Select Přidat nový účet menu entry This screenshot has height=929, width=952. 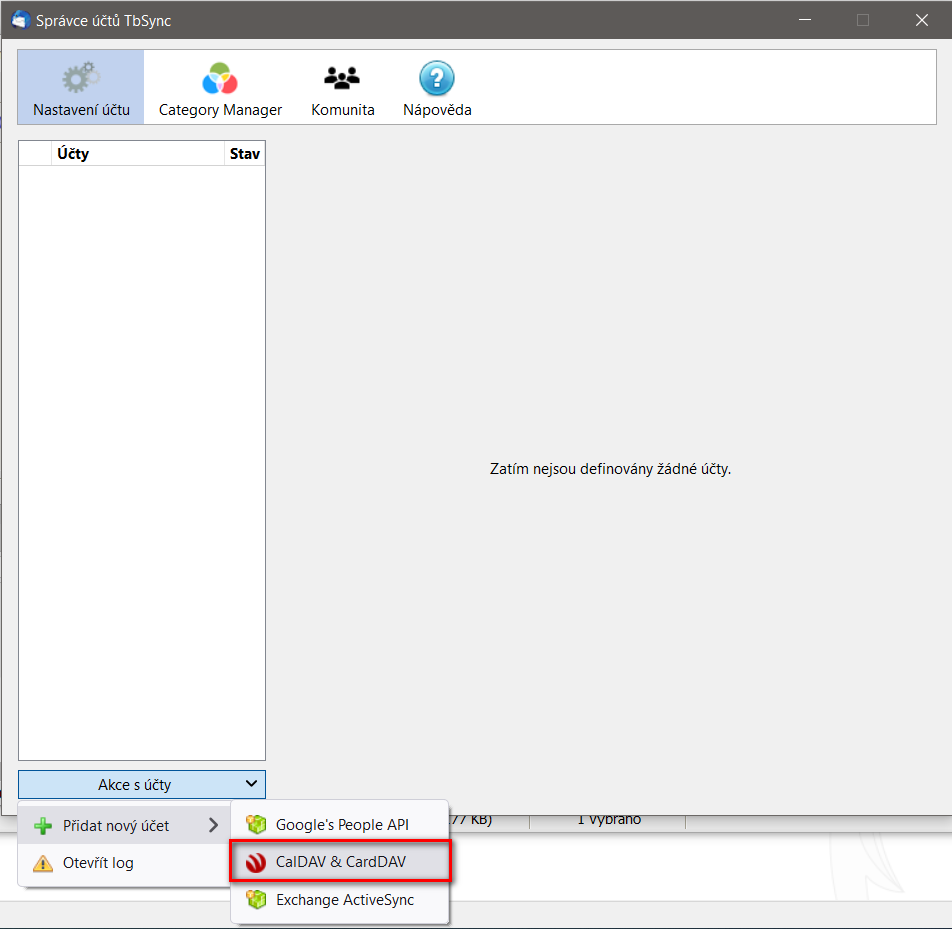tap(124, 825)
